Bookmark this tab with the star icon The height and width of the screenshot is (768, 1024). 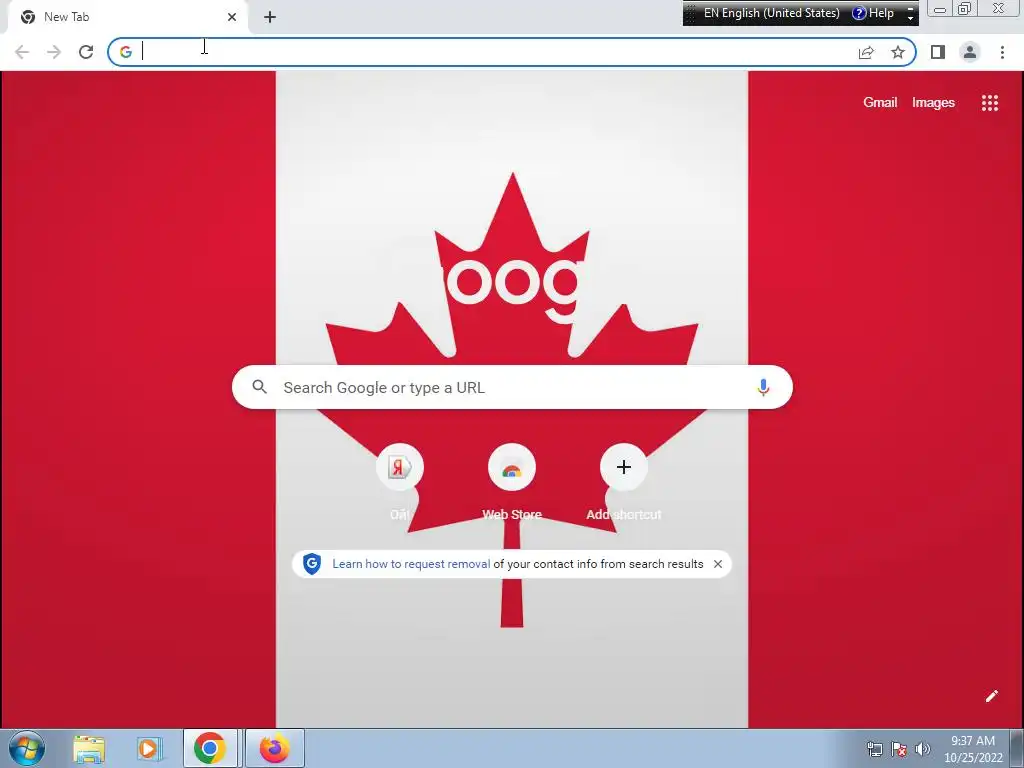898,52
